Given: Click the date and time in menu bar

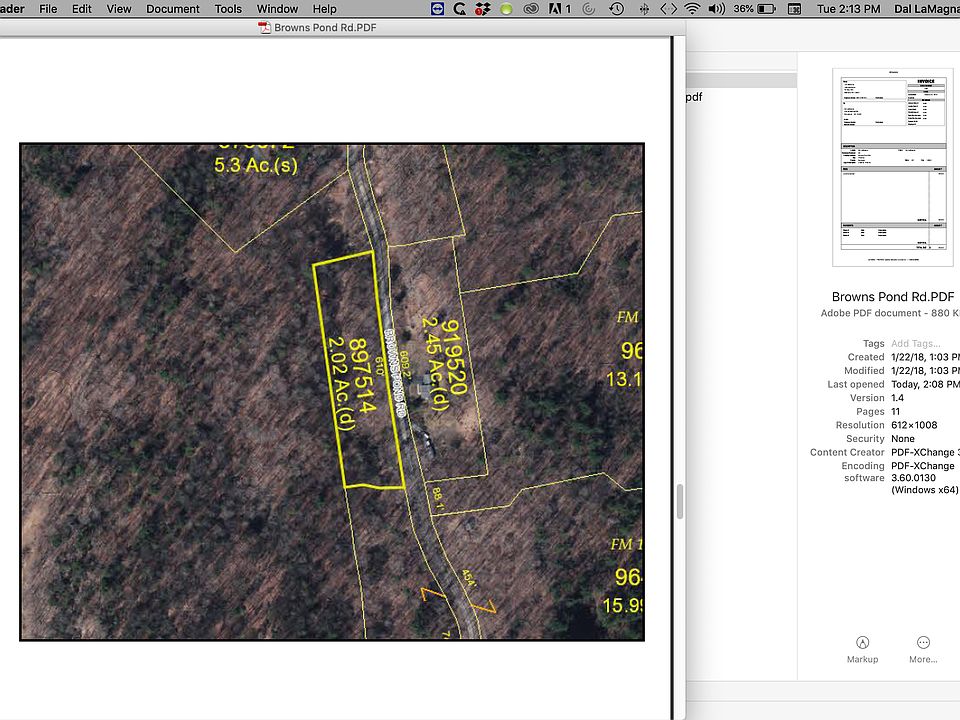Looking at the screenshot, I should [x=849, y=9].
